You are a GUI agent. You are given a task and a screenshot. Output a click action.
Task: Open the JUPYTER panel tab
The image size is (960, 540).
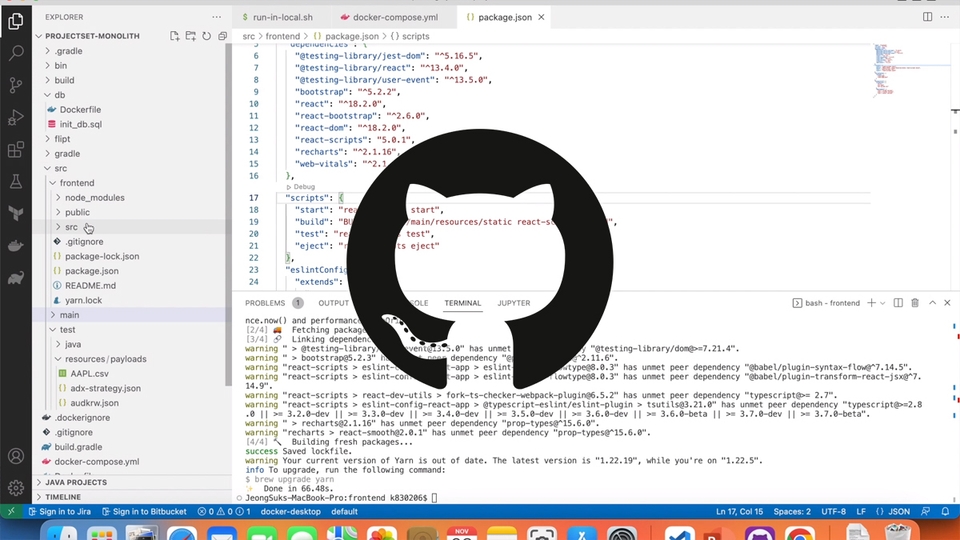[514, 303]
